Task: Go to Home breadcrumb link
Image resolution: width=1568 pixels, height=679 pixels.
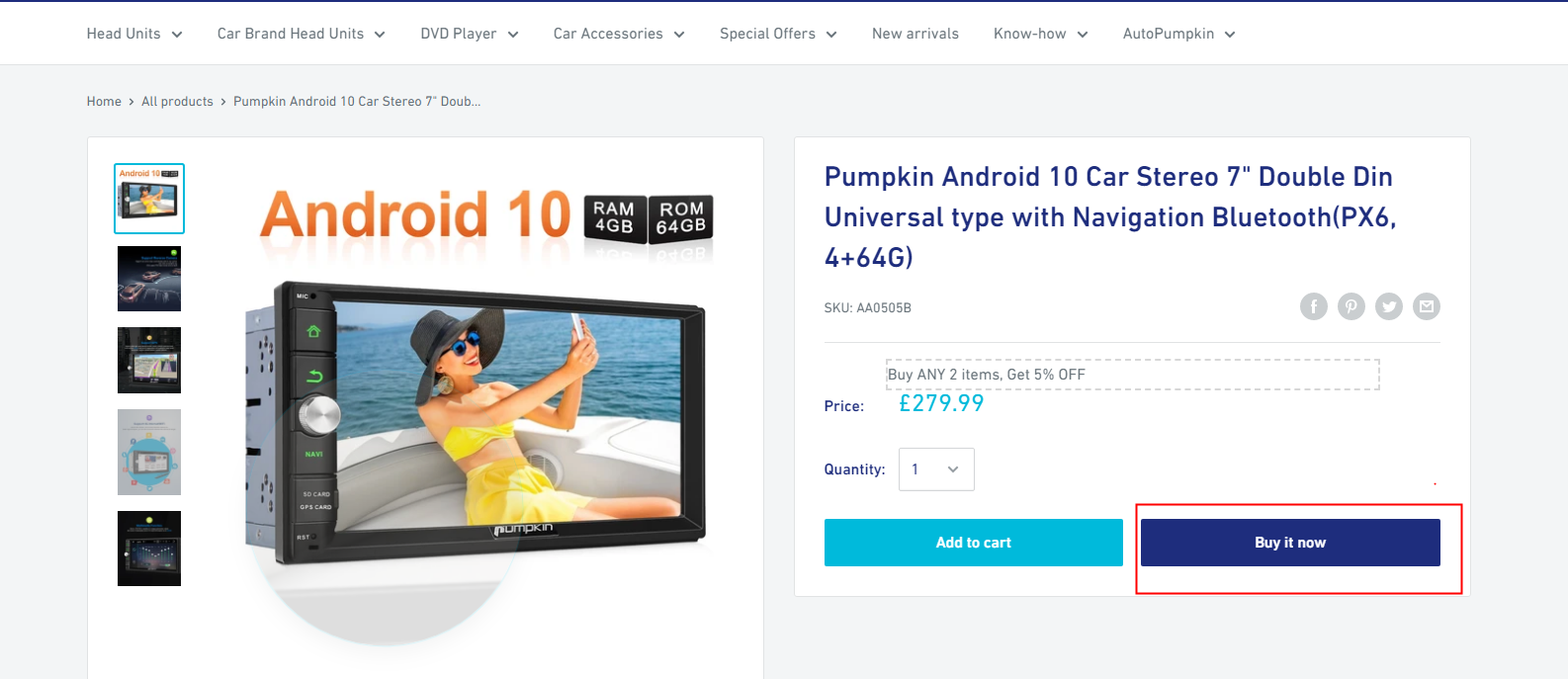Action: [x=104, y=102]
